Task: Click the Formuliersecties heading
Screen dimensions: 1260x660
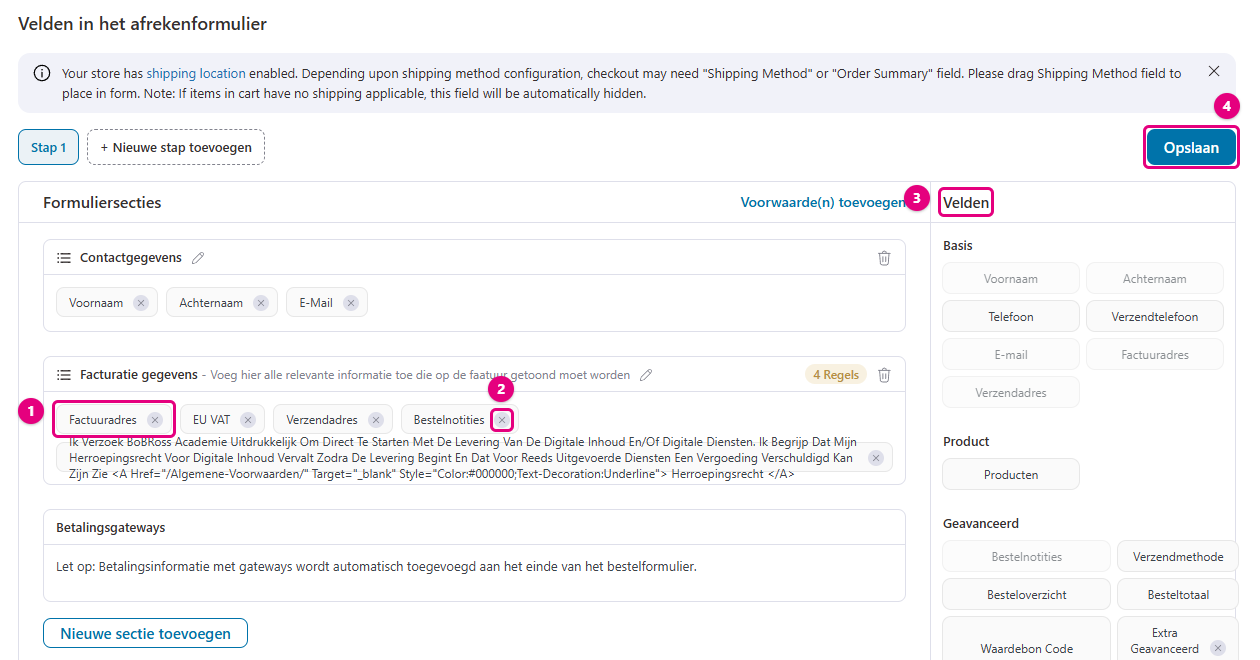Action: [x=102, y=202]
